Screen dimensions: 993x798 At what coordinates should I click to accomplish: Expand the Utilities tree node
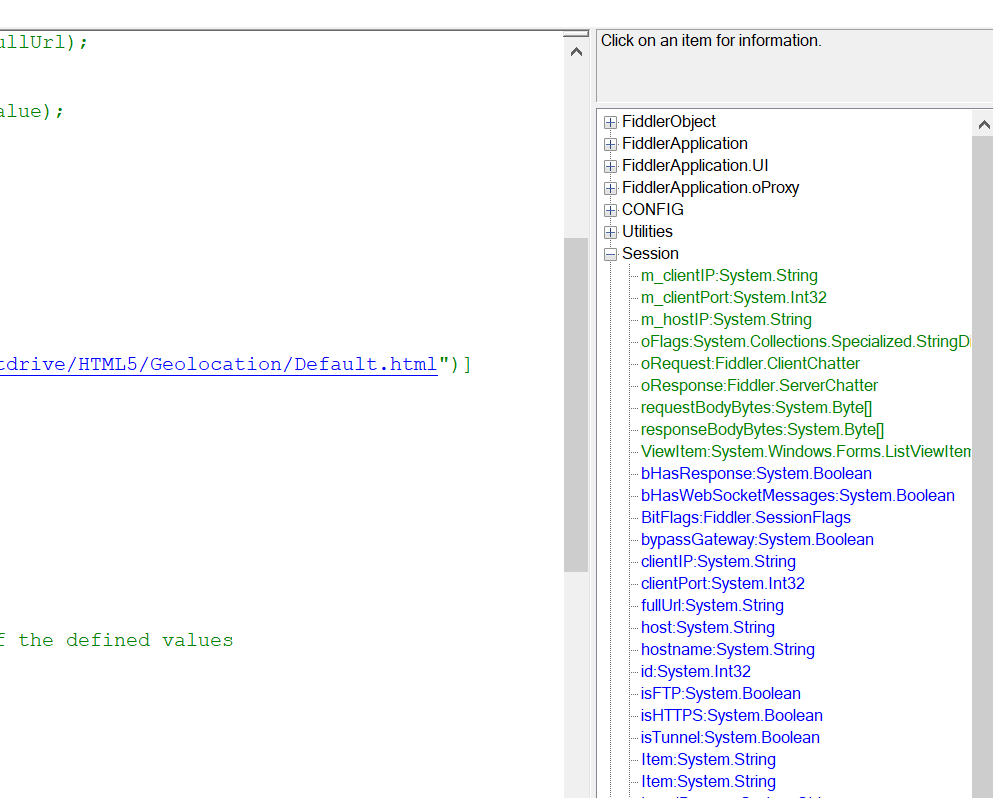(x=610, y=232)
